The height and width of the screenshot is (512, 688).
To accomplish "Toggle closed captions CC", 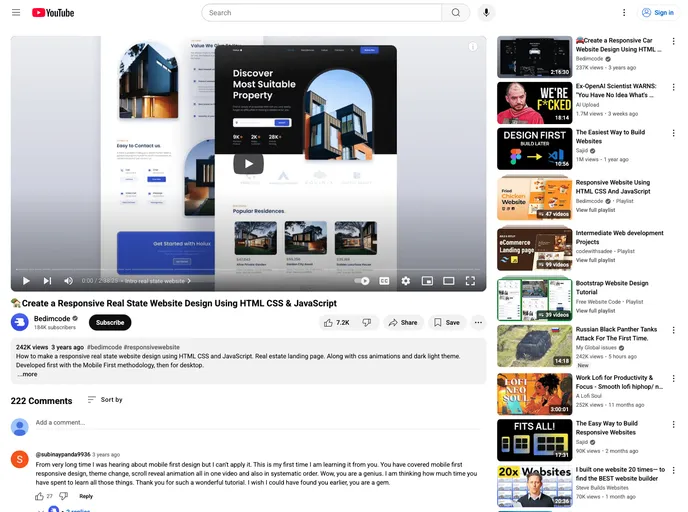I will [x=384, y=281].
